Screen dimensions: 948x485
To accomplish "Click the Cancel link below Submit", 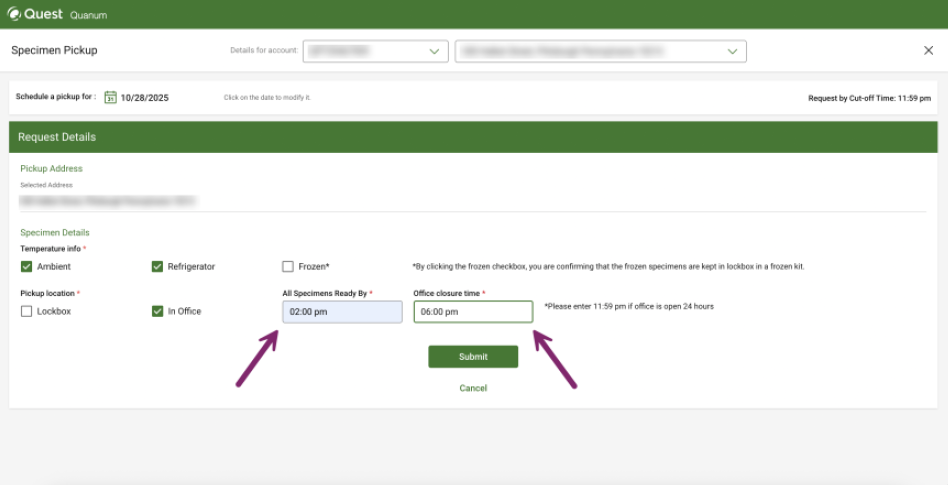I will pos(473,388).
